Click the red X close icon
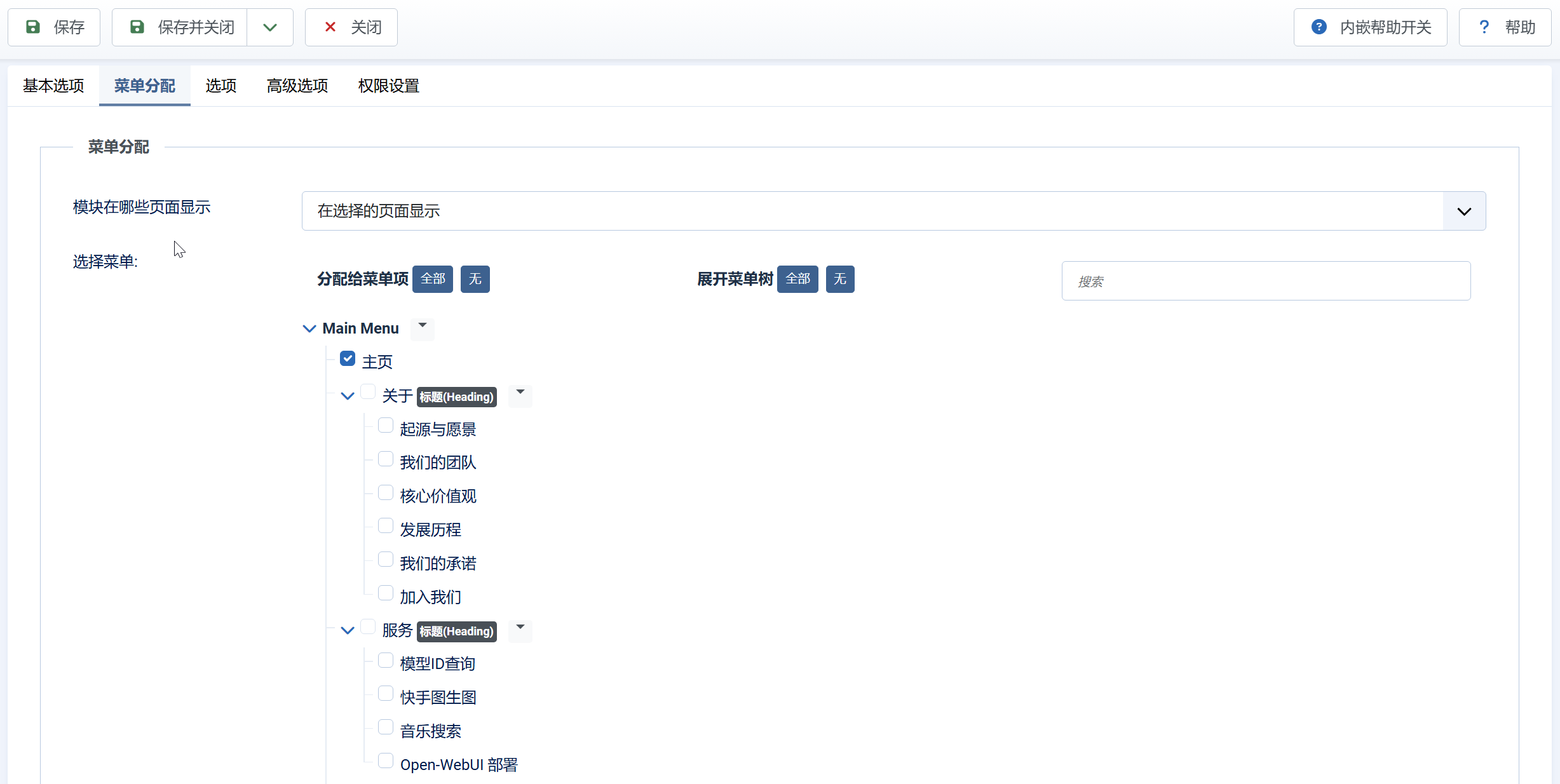 330,27
